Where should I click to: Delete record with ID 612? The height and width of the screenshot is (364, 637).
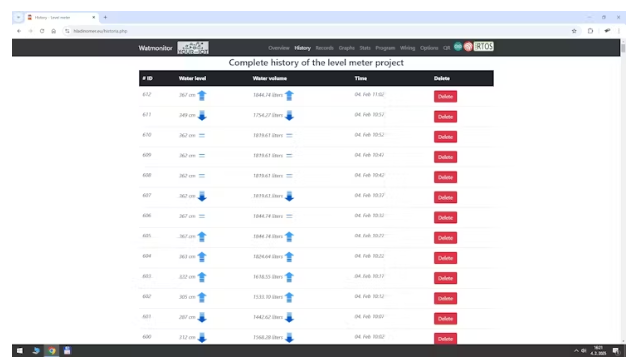click(445, 96)
